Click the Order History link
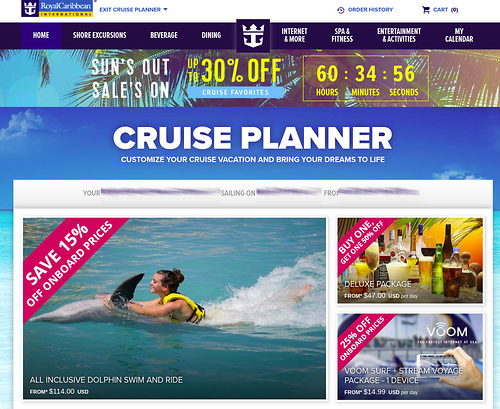500x409 pixels. click(x=370, y=10)
